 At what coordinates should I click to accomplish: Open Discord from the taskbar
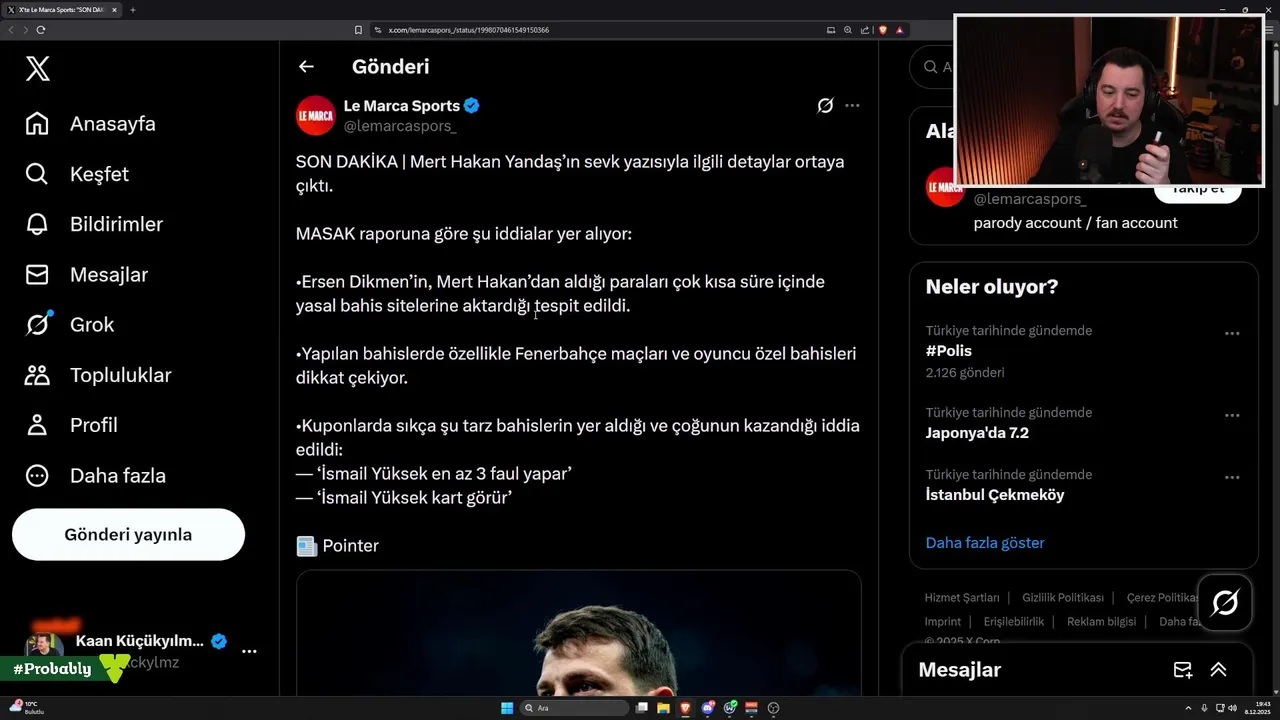(x=708, y=708)
